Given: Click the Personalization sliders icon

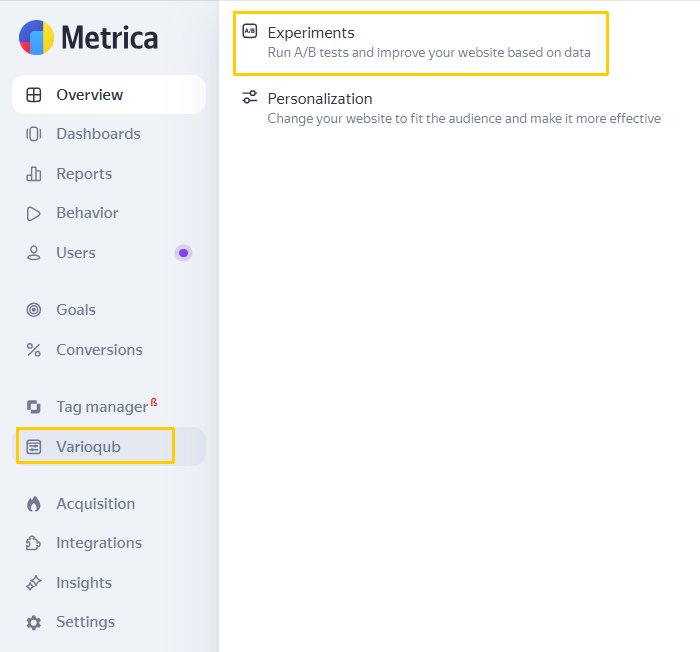Looking at the screenshot, I should pos(250,97).
